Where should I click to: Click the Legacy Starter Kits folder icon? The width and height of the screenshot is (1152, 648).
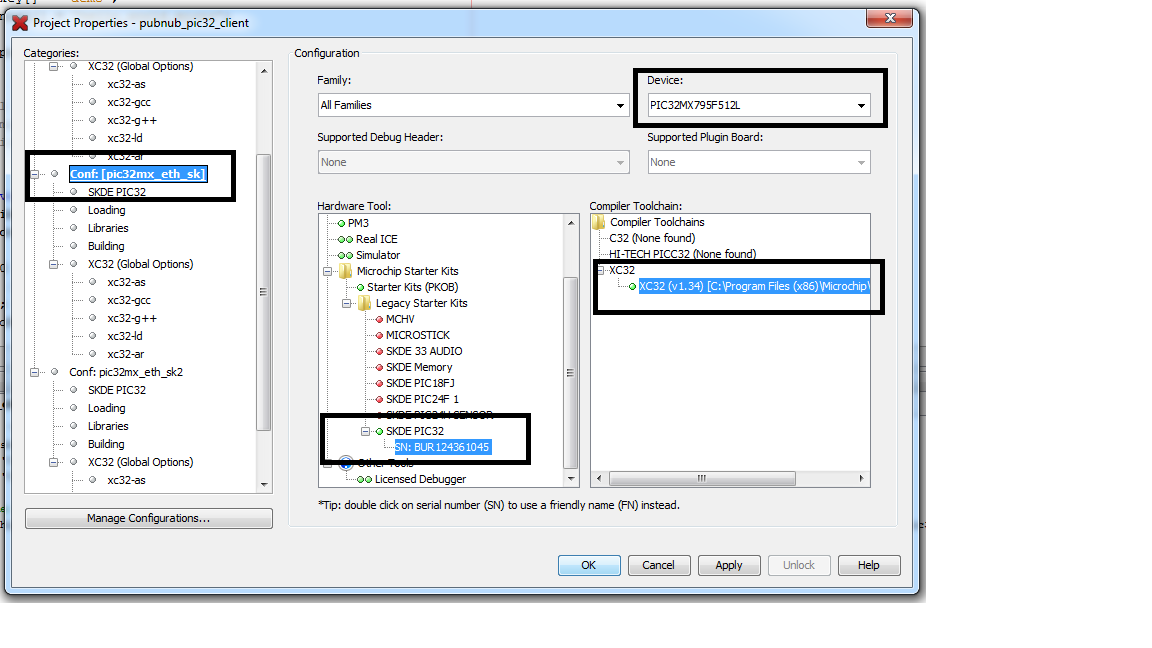tap(365, 303)
